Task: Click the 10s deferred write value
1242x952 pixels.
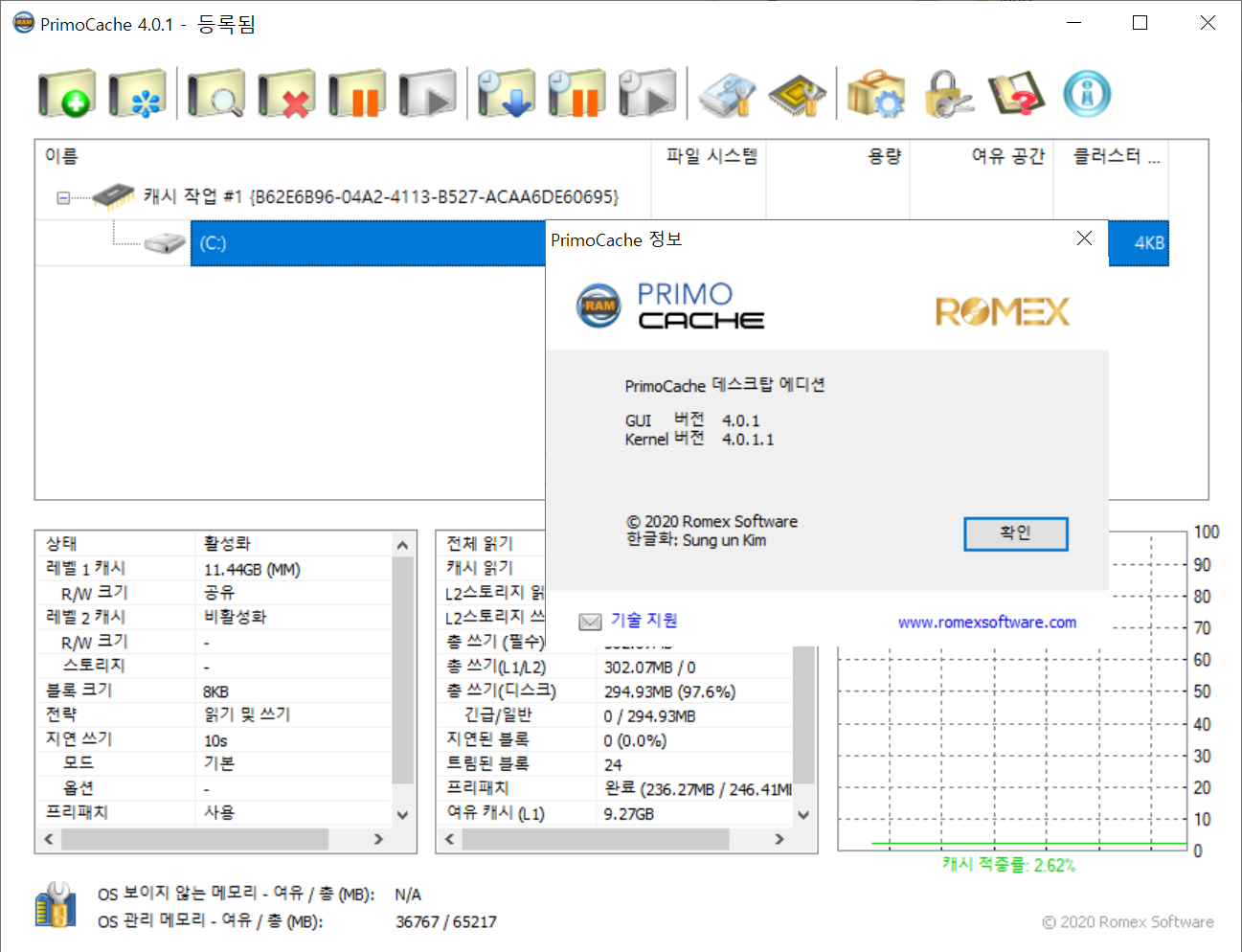Action: click(215, 741)
